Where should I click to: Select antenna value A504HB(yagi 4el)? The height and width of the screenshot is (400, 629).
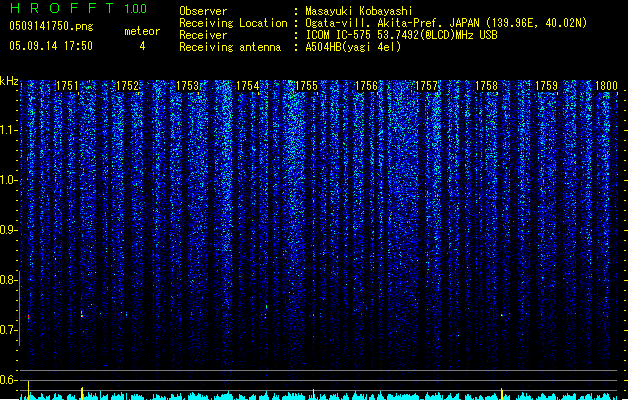(353, 47)
